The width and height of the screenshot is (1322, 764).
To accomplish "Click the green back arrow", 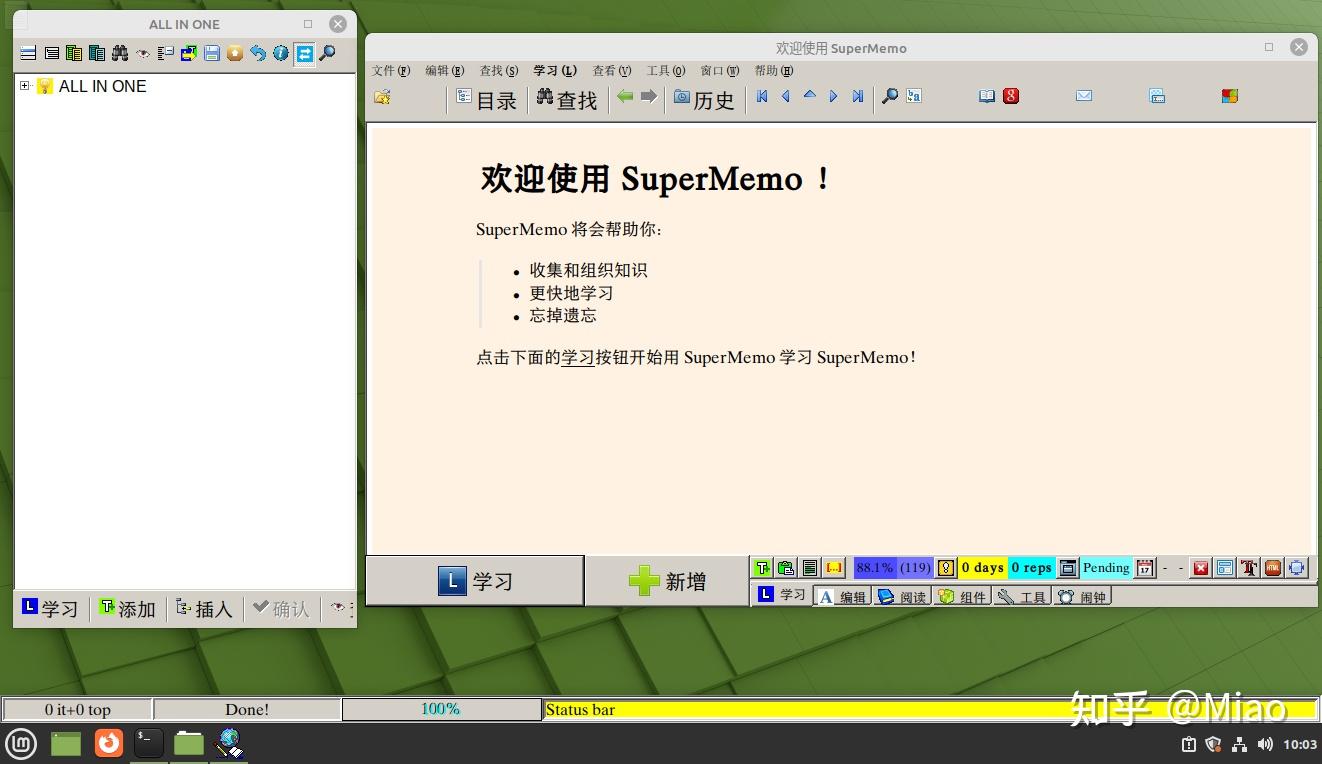I will (625, 97).
